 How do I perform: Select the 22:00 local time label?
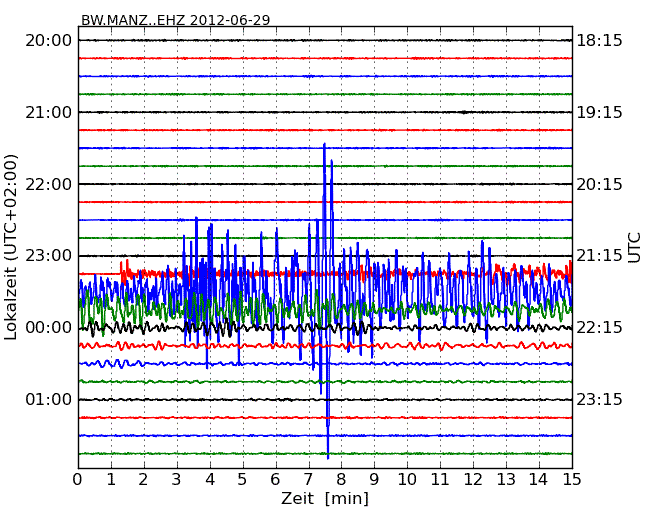pos(49,184)
